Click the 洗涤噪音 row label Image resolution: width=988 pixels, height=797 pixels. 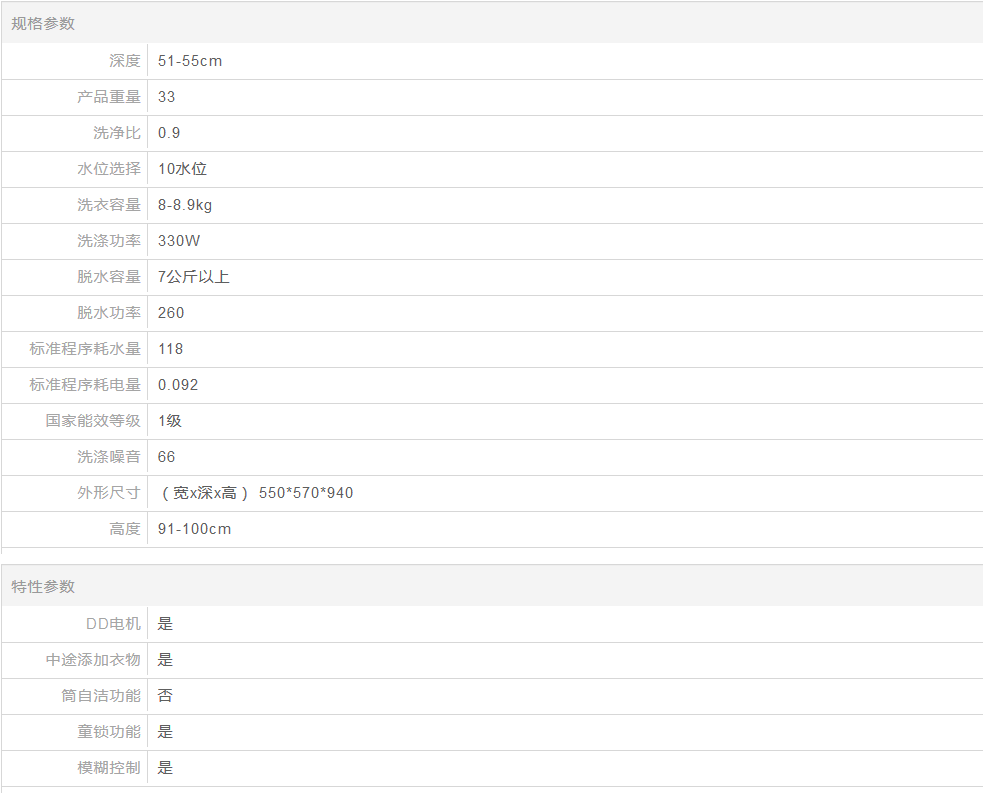pos(109,457)
